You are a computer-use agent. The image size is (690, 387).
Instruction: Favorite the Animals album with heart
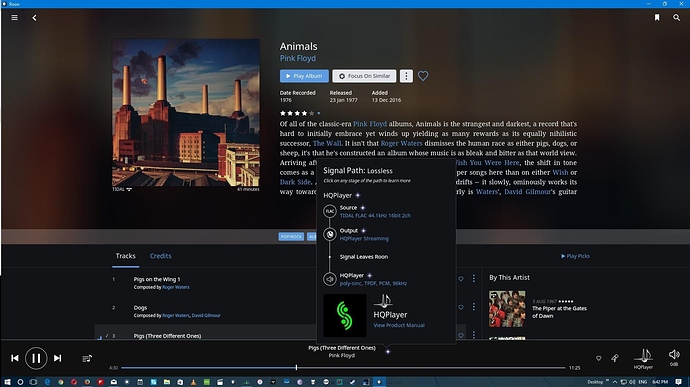point(423,76)
